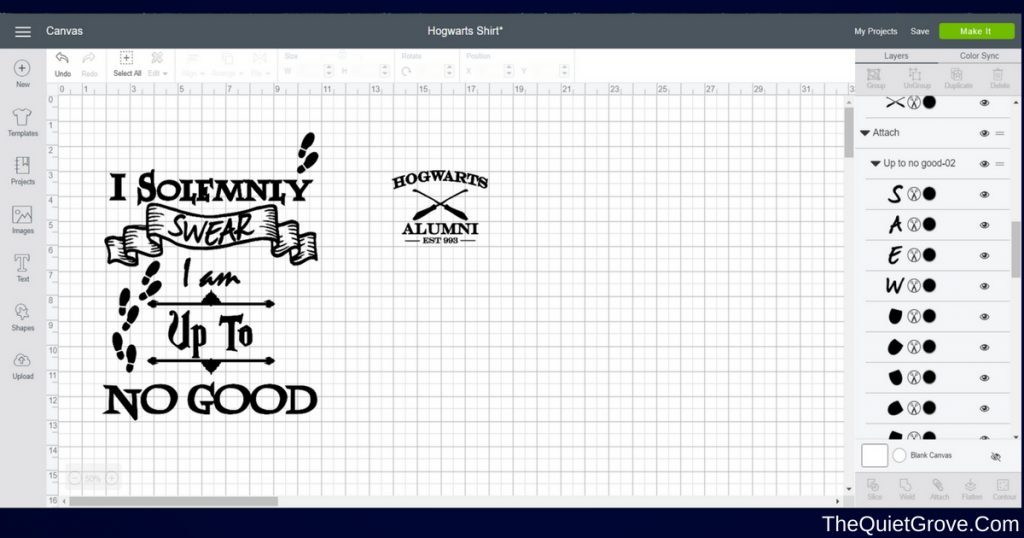This screenshot has height=538, width=1024.
Task: Click black color dot on A layer
Action: [x=929, y=225]
